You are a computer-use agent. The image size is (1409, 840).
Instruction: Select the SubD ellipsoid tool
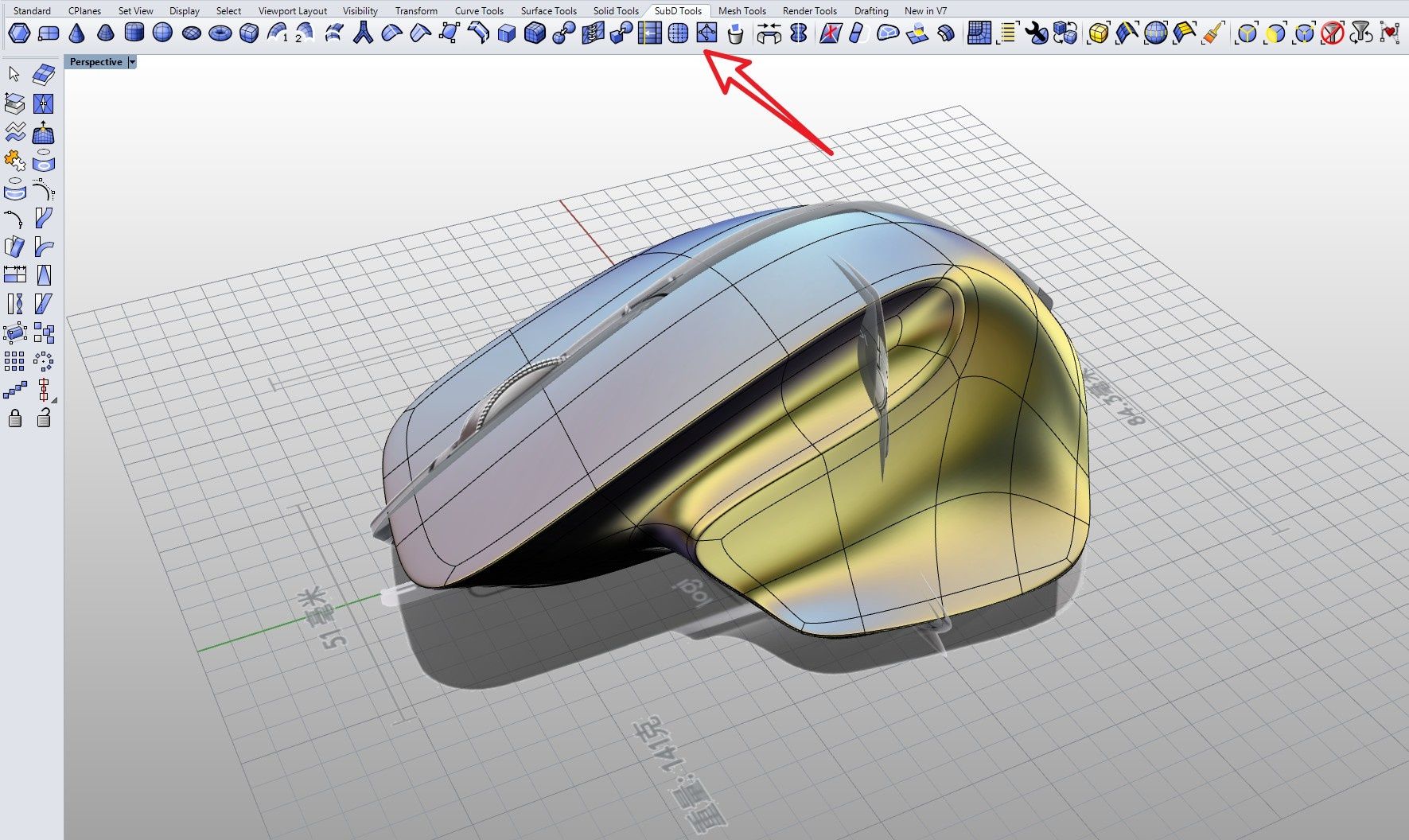tap(191, 33)
